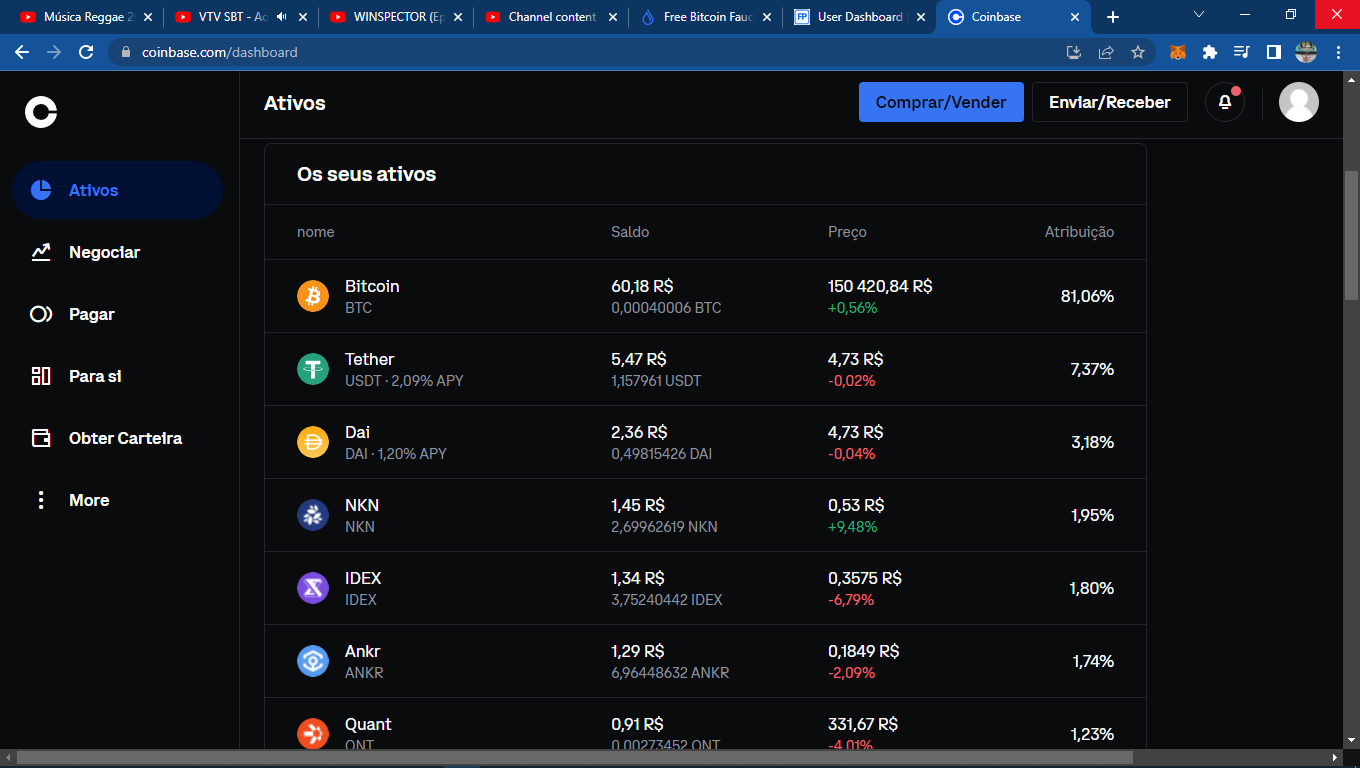Click the Coinbase logo in sidebar

[x=41, y=111]
